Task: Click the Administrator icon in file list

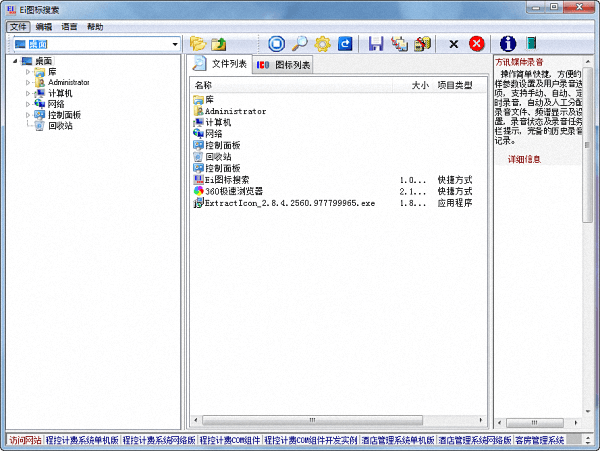Action: tap(199, 111)
